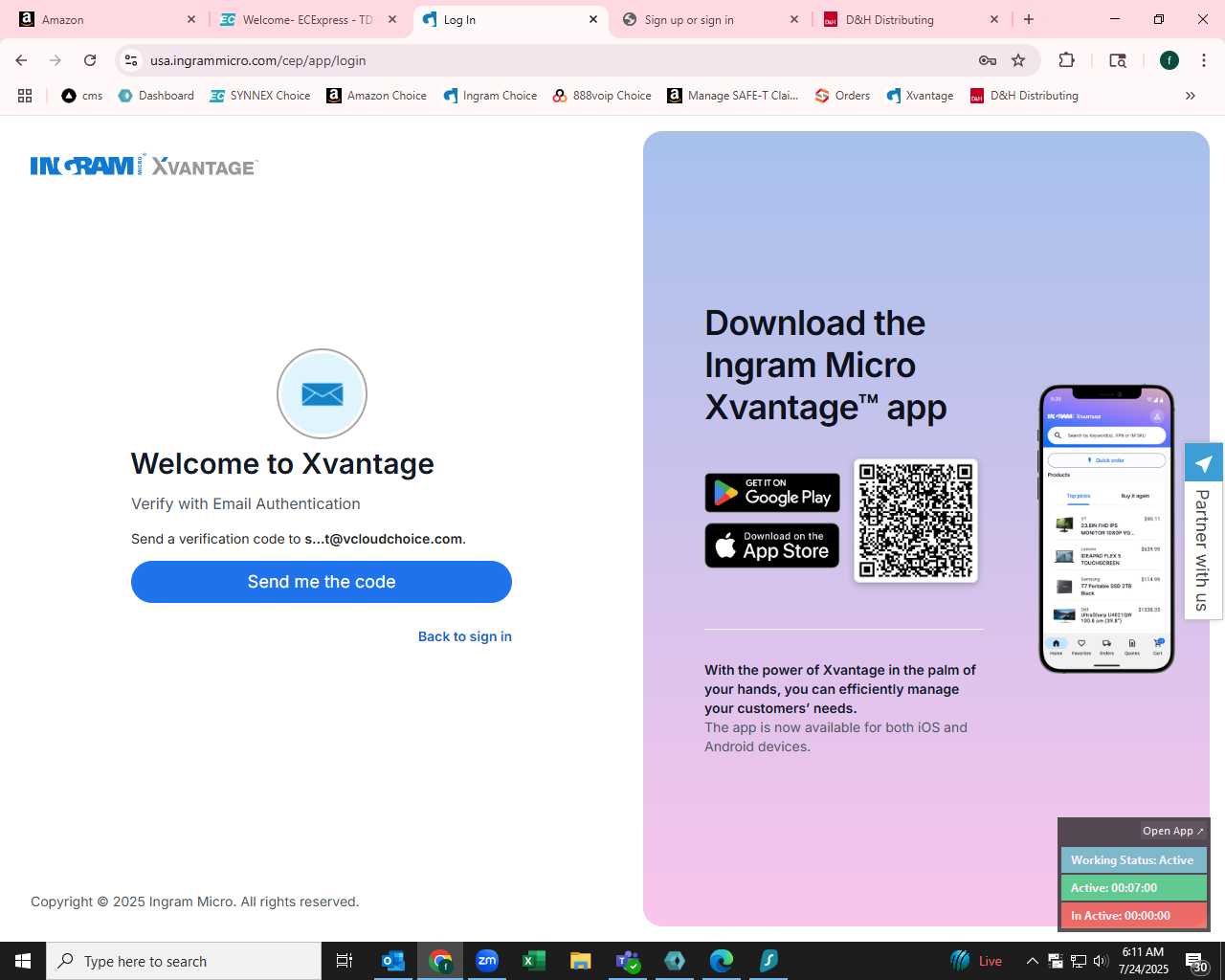
Task: Open the Amazon Choice bookmark
Action: click(x=377, y=96)
